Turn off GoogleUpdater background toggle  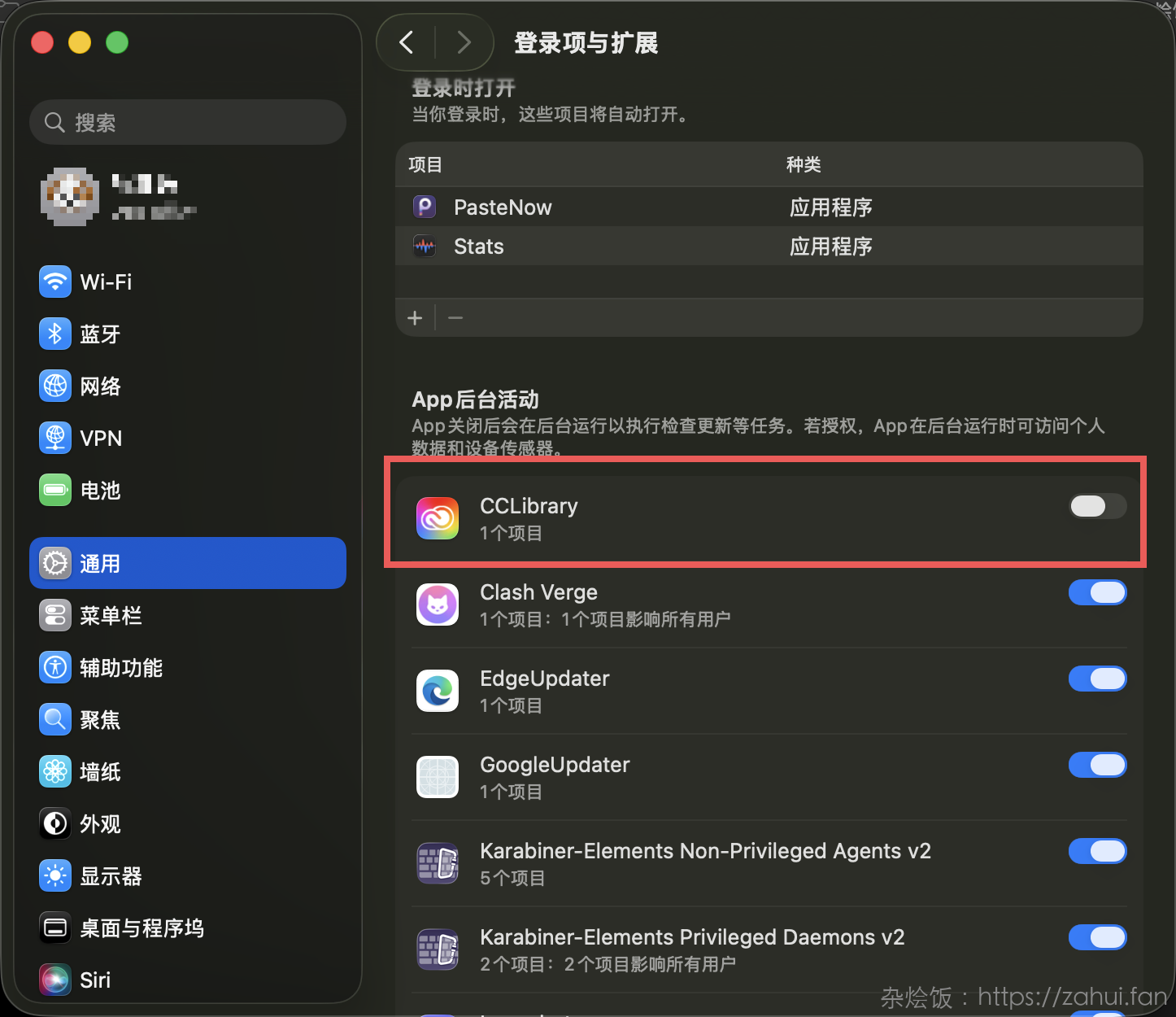click(x=1097, y=765)
